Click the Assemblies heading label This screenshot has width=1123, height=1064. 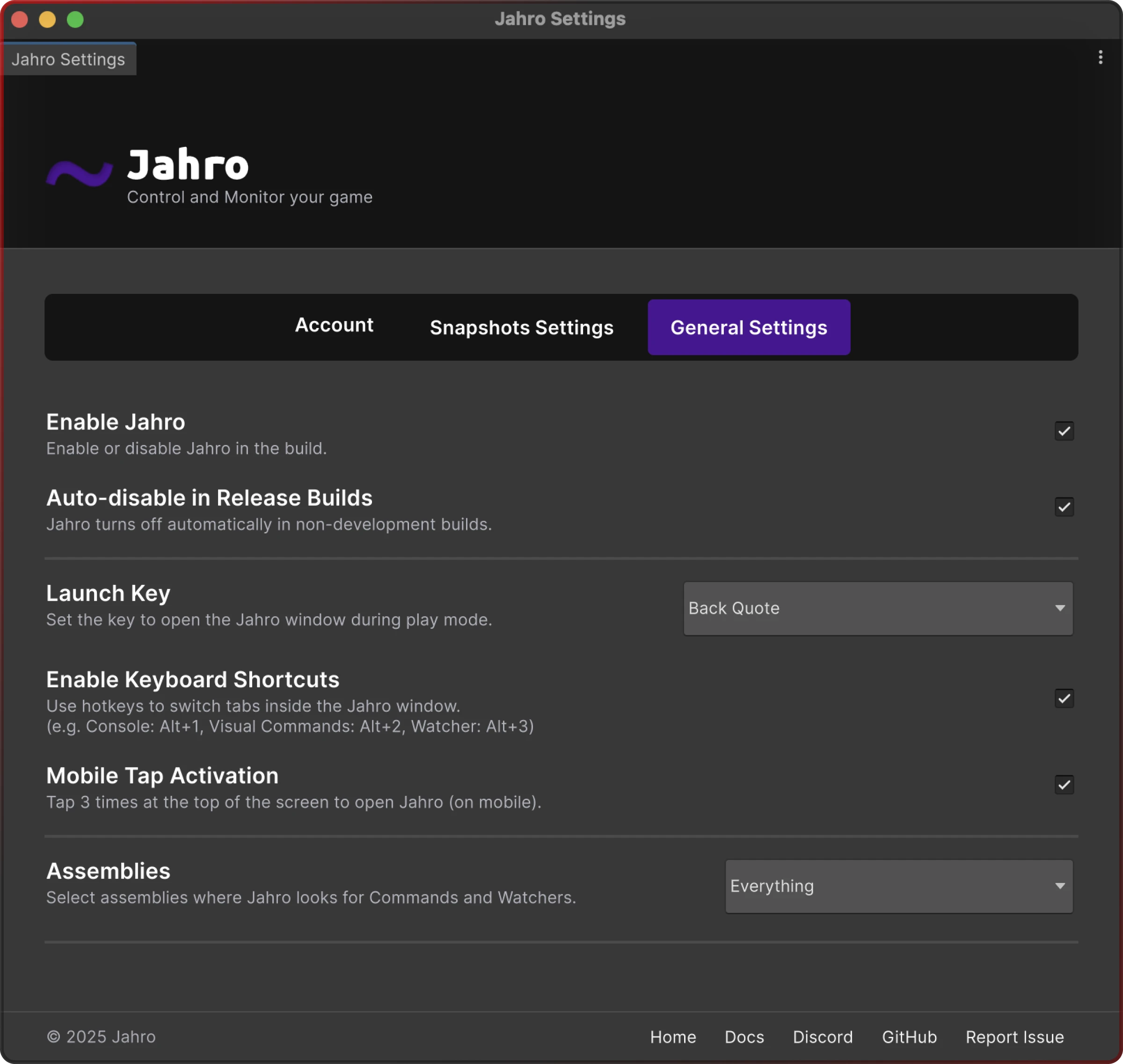(x=109, y=871)
